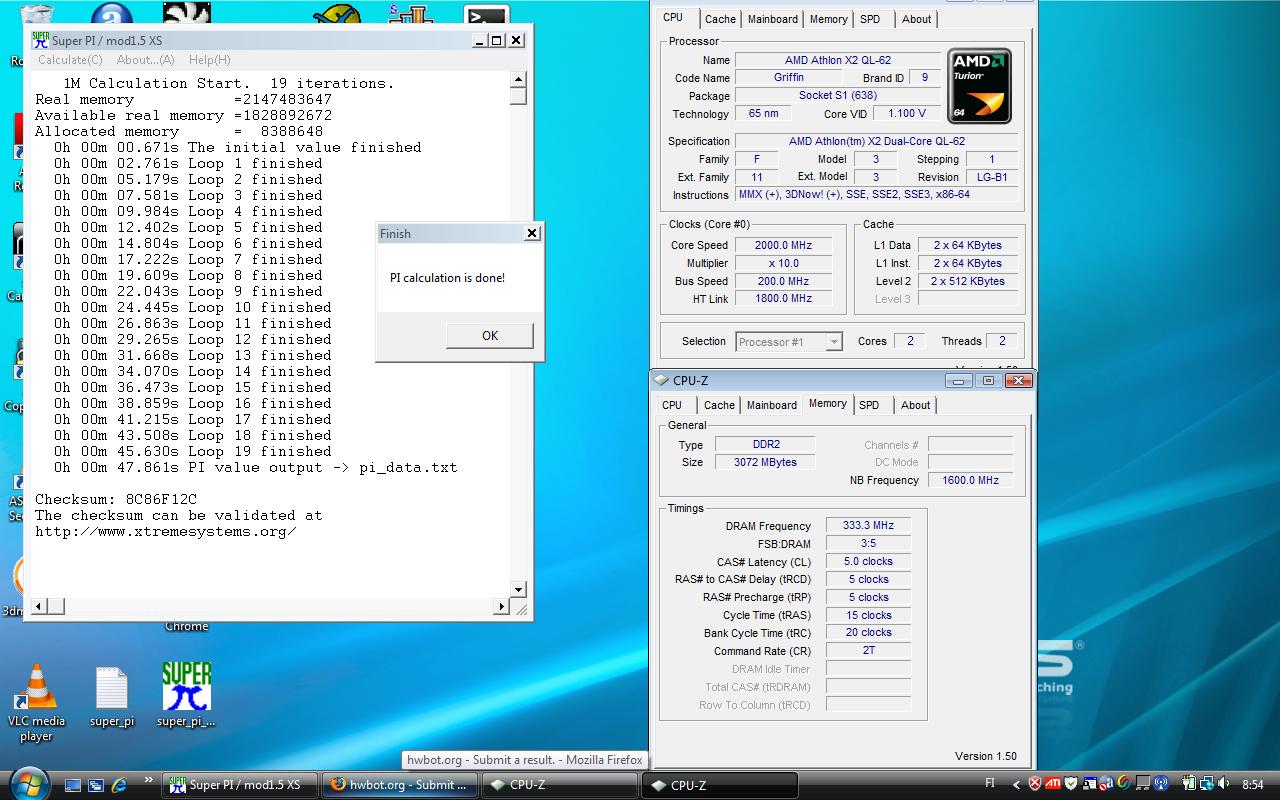Open Help(H) menu in Super PI
Screen dimensions: 1280x800
(210, 60)
